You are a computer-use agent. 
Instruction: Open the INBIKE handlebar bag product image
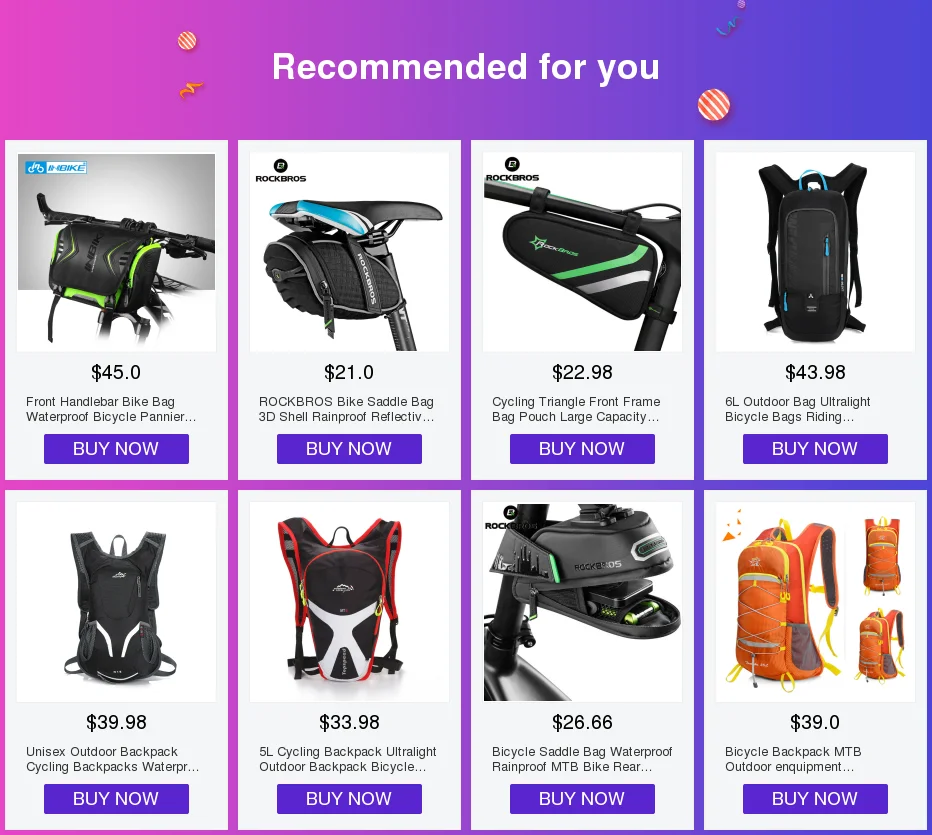click(x=116, y=252)
